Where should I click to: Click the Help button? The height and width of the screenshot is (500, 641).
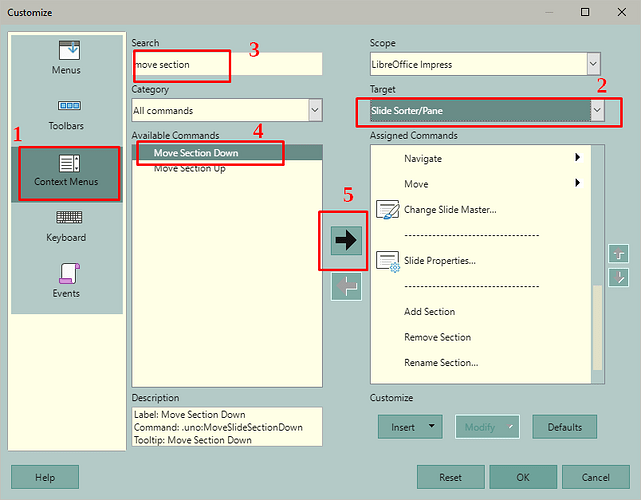pyautogui.click(x=45, y=477)
